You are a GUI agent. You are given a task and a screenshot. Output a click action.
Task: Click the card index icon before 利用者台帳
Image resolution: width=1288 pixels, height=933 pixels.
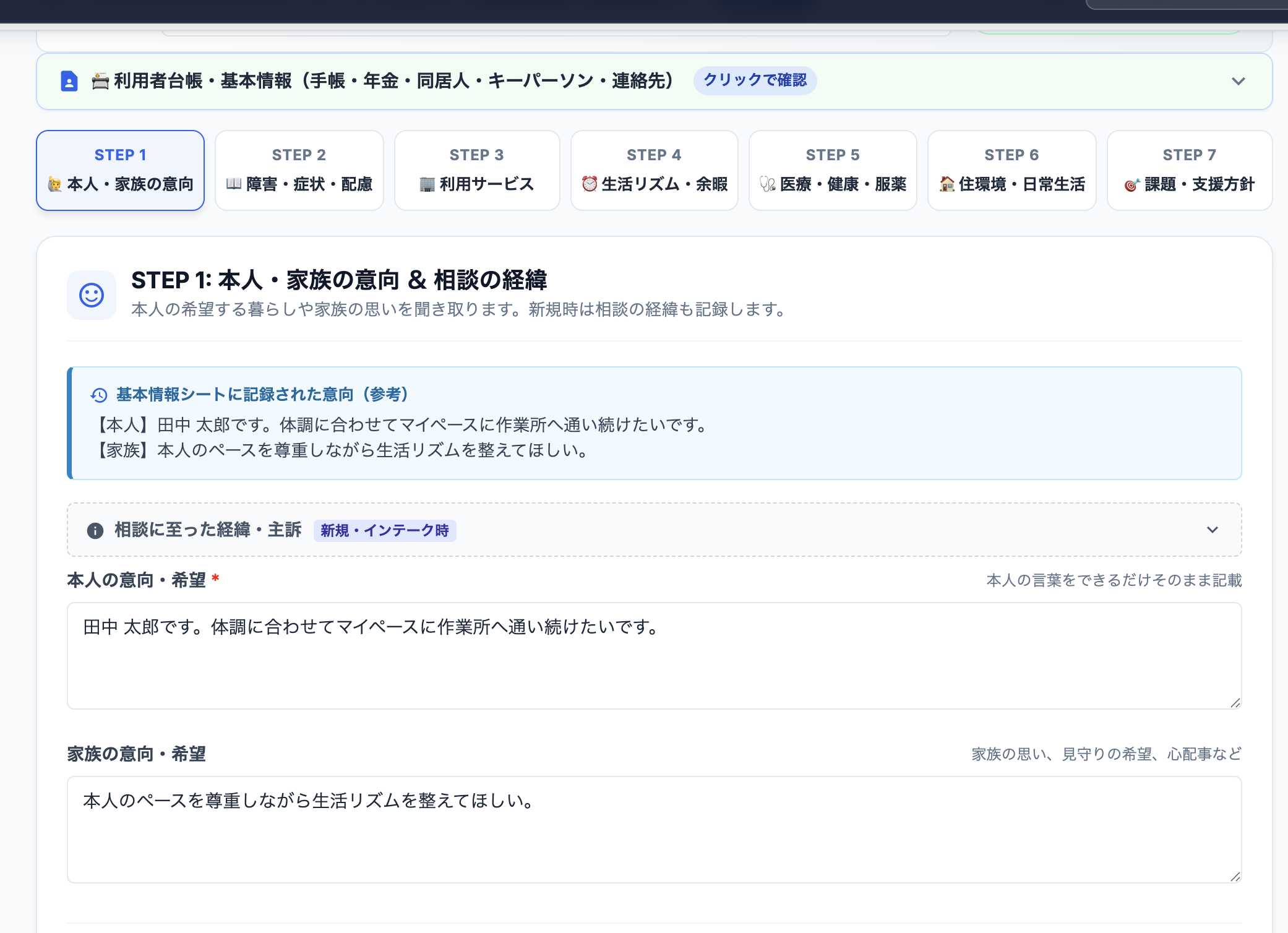pyautogui.click(x=100, y=81)
